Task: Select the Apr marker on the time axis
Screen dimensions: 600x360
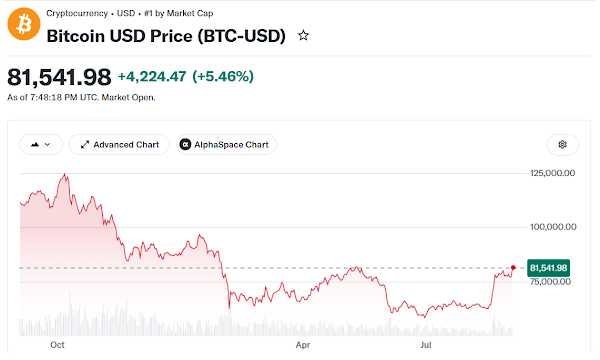Action: [x=303, y=345]
